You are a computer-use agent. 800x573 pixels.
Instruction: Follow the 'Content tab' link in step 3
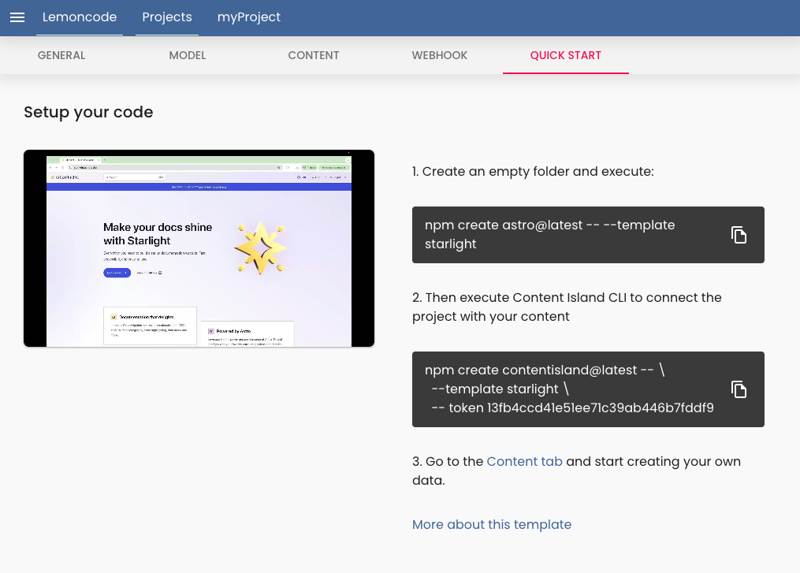524,461
